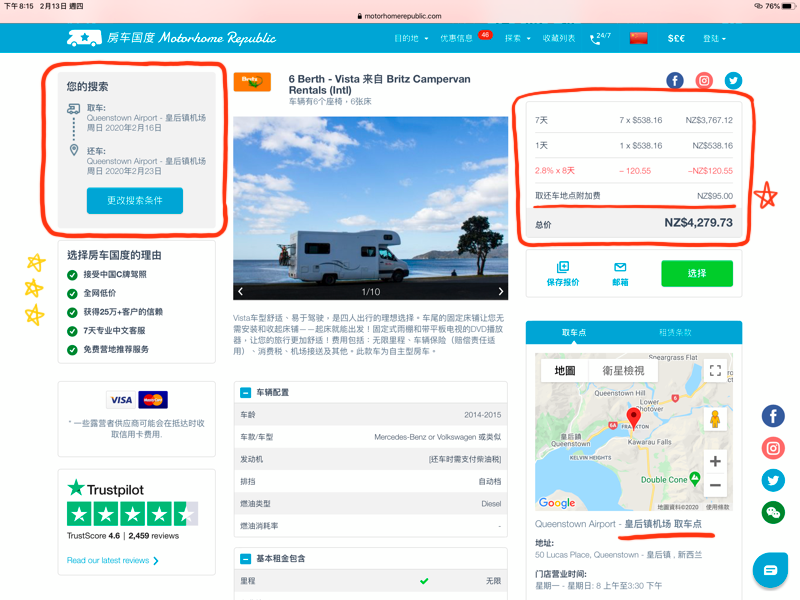This screenshot has width=800, height=600.
Task: Open the 24/7 phone contact icon
Action: (600, 38)
